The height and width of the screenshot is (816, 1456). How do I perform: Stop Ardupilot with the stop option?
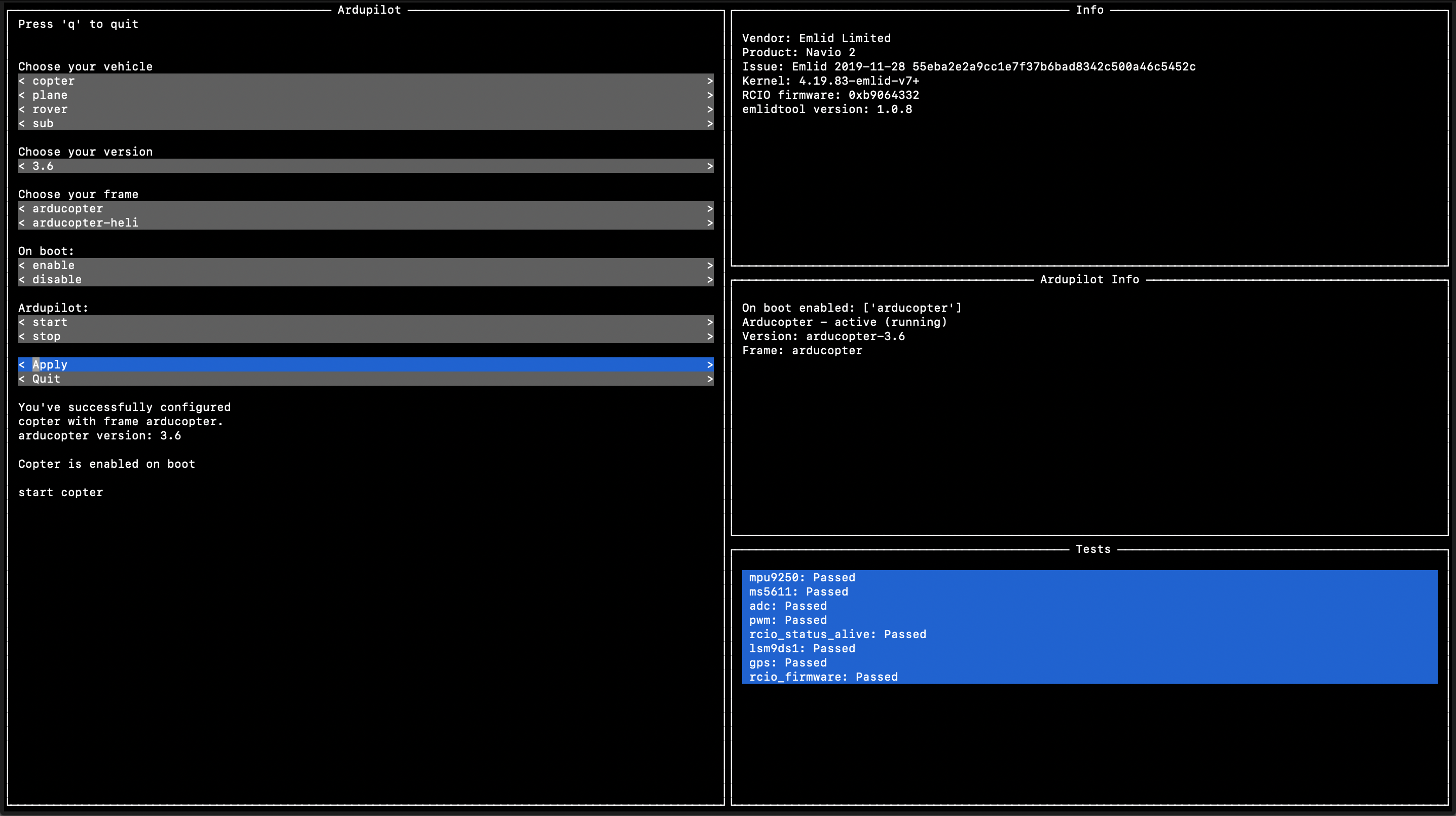366,336
